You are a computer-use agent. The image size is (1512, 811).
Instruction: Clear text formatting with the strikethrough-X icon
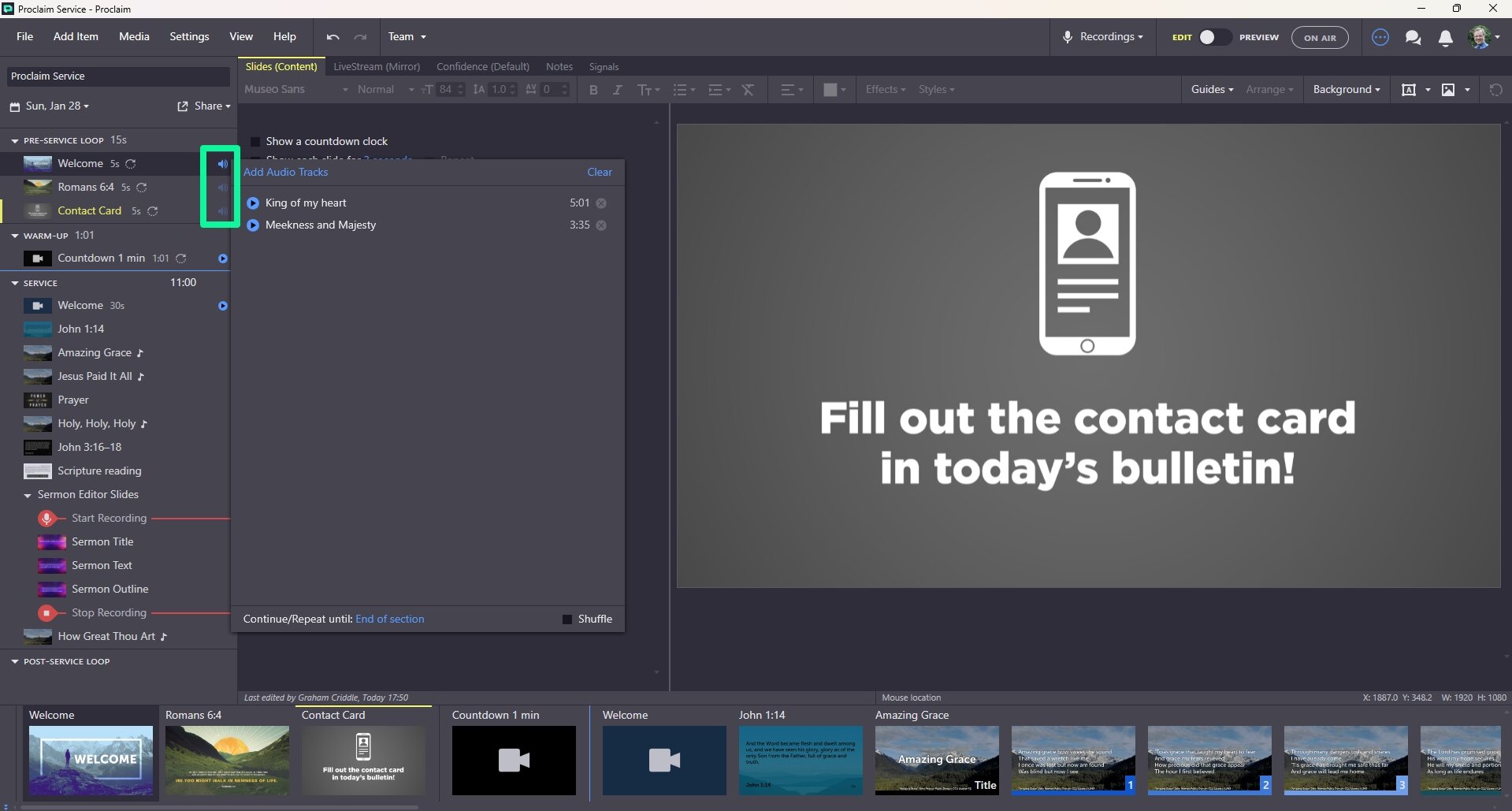(748, 90)
